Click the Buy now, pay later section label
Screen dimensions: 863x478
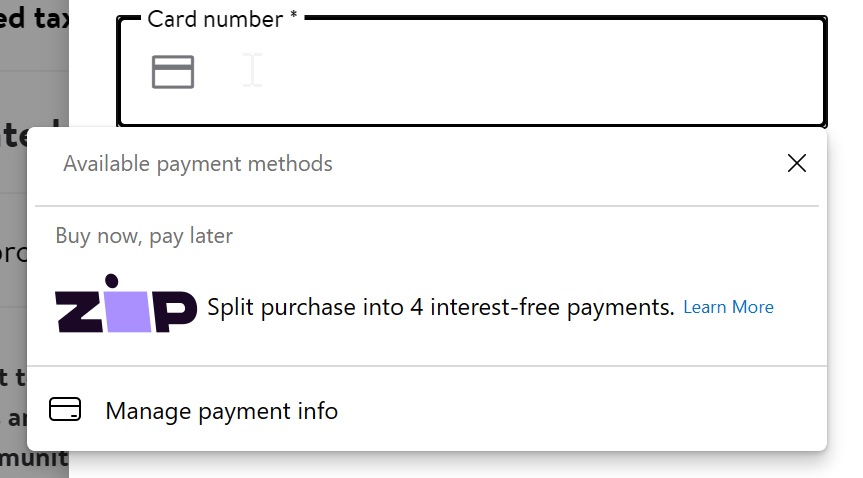(144, 236)
